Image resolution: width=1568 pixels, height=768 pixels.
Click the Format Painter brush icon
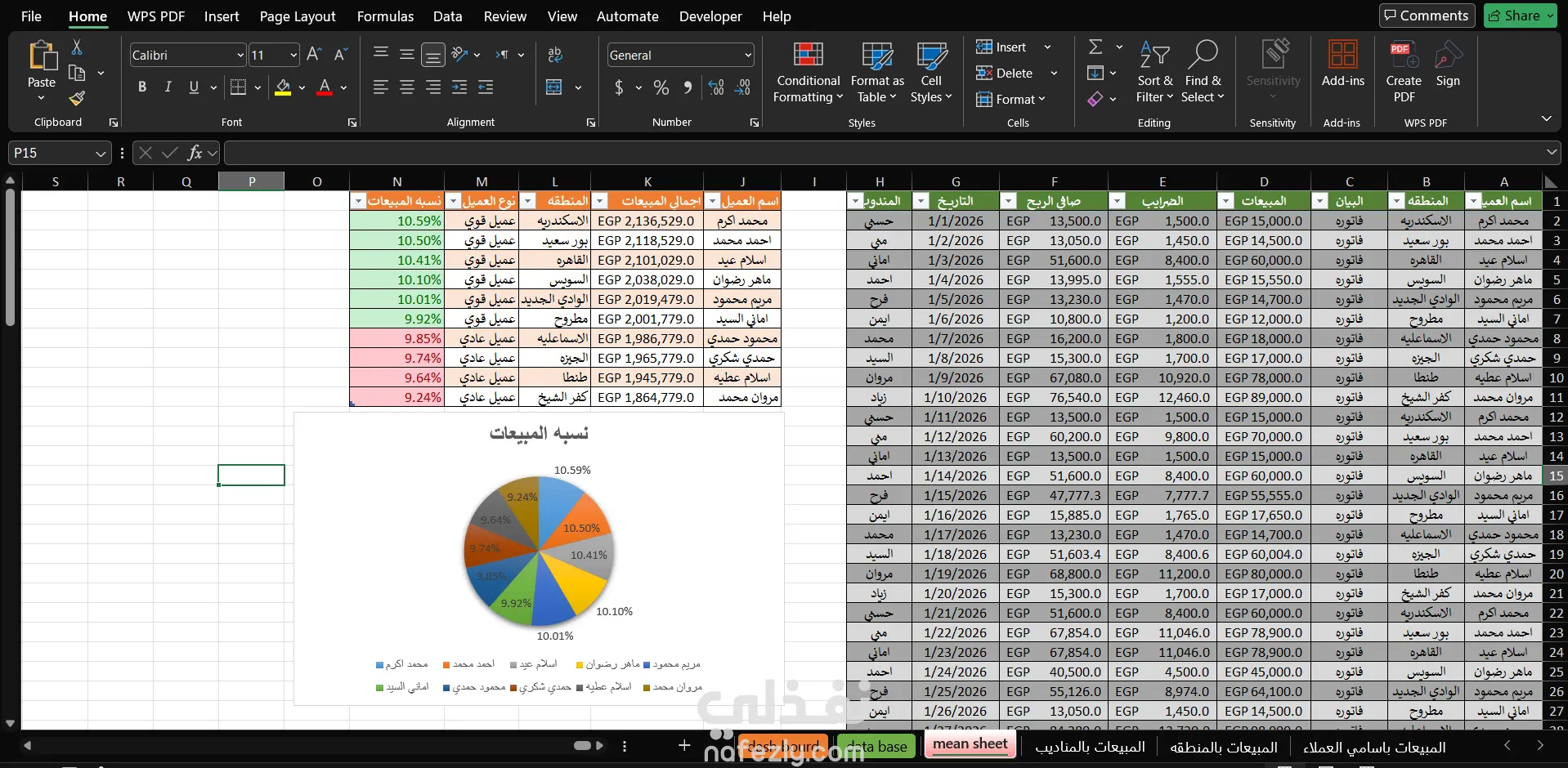[77, 99]
